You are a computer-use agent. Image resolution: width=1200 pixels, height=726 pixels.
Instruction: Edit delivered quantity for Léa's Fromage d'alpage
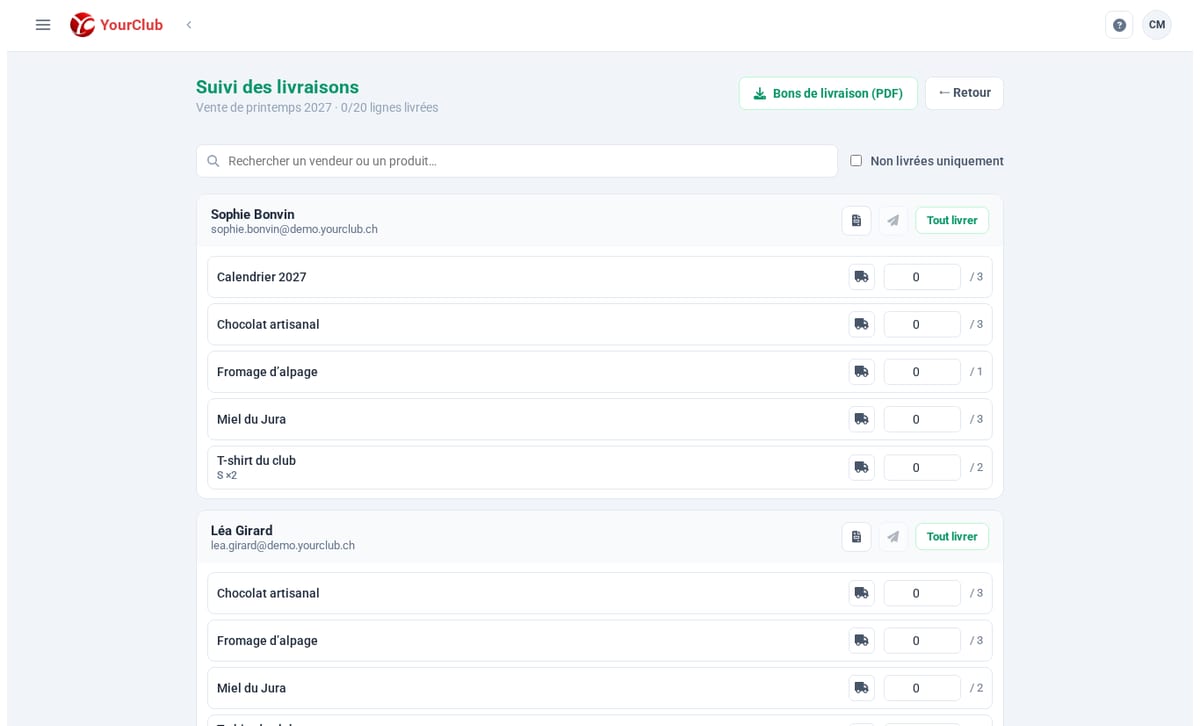(x=922, y=641)
